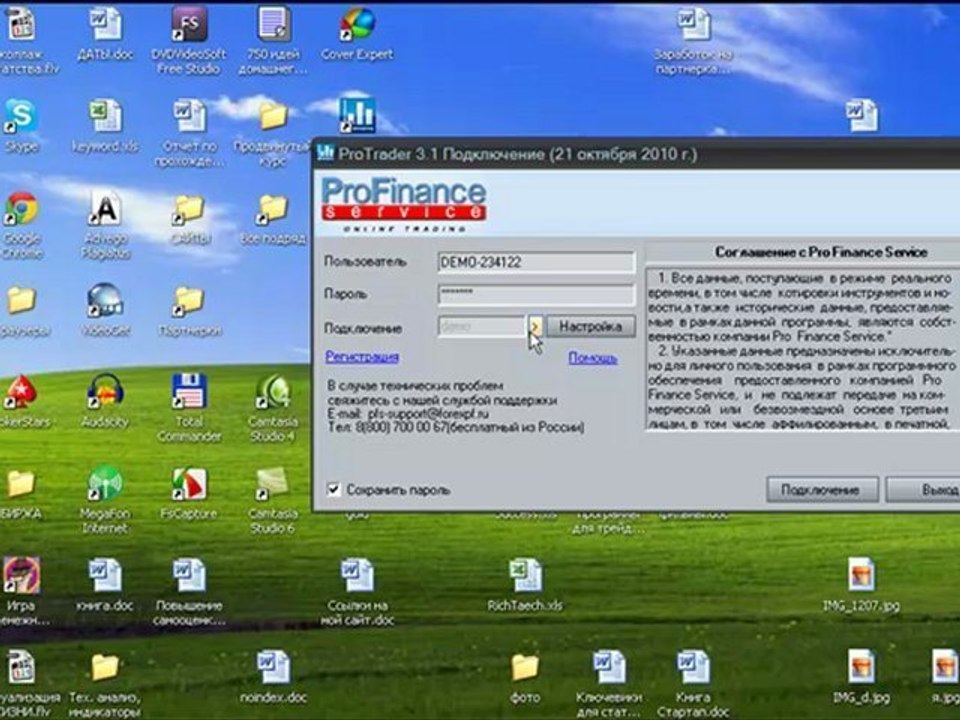This screenshot has height=720, width=960.
Task: Open the САЙТЫ folder shortcut
Action: 189,209
